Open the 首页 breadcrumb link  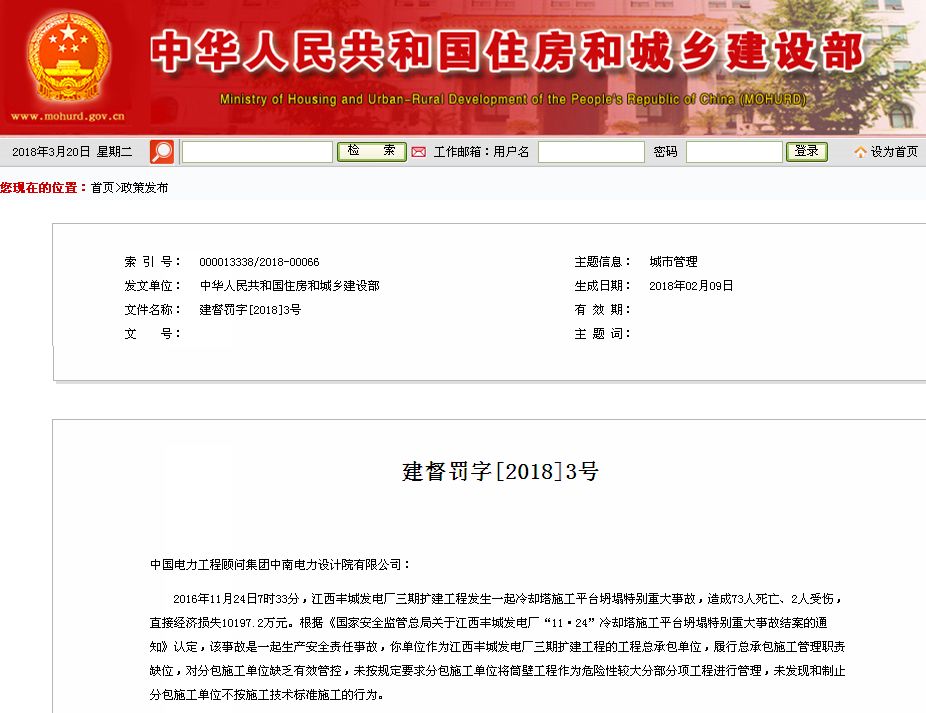tap(102, 188)
